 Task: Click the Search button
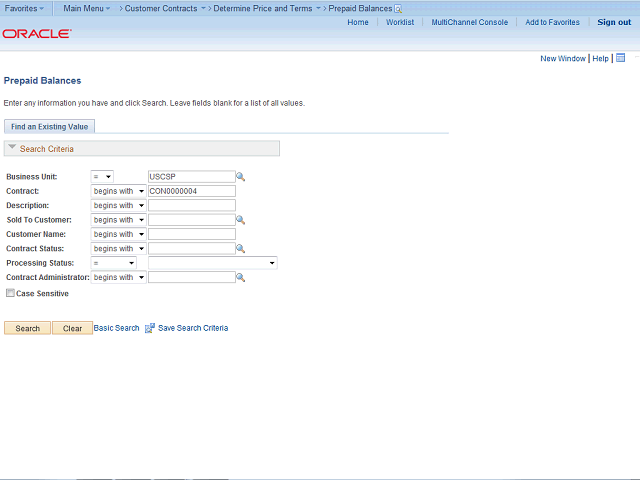pos(27,328)
